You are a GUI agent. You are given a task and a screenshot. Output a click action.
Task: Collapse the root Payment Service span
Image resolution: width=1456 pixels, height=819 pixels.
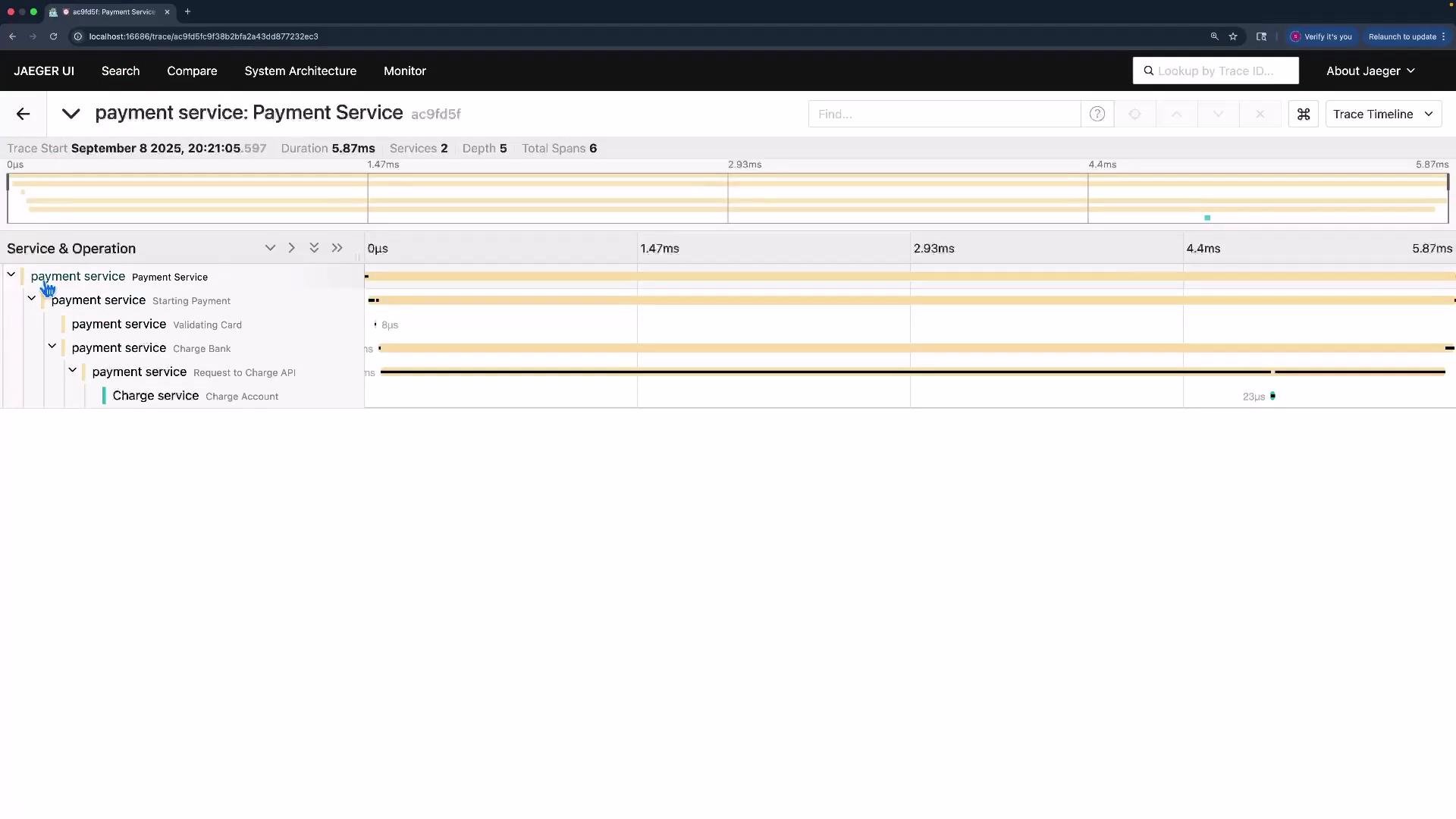point(11,275)
